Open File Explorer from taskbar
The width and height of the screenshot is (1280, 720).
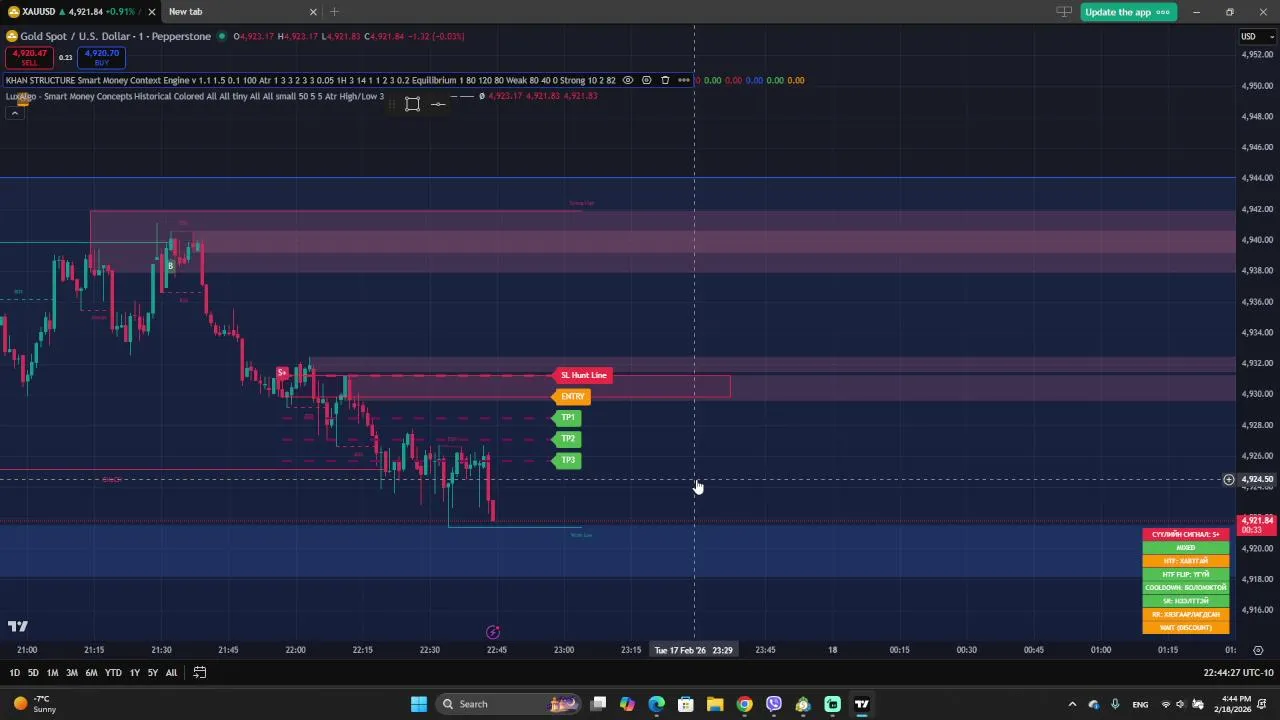point(715,704)
